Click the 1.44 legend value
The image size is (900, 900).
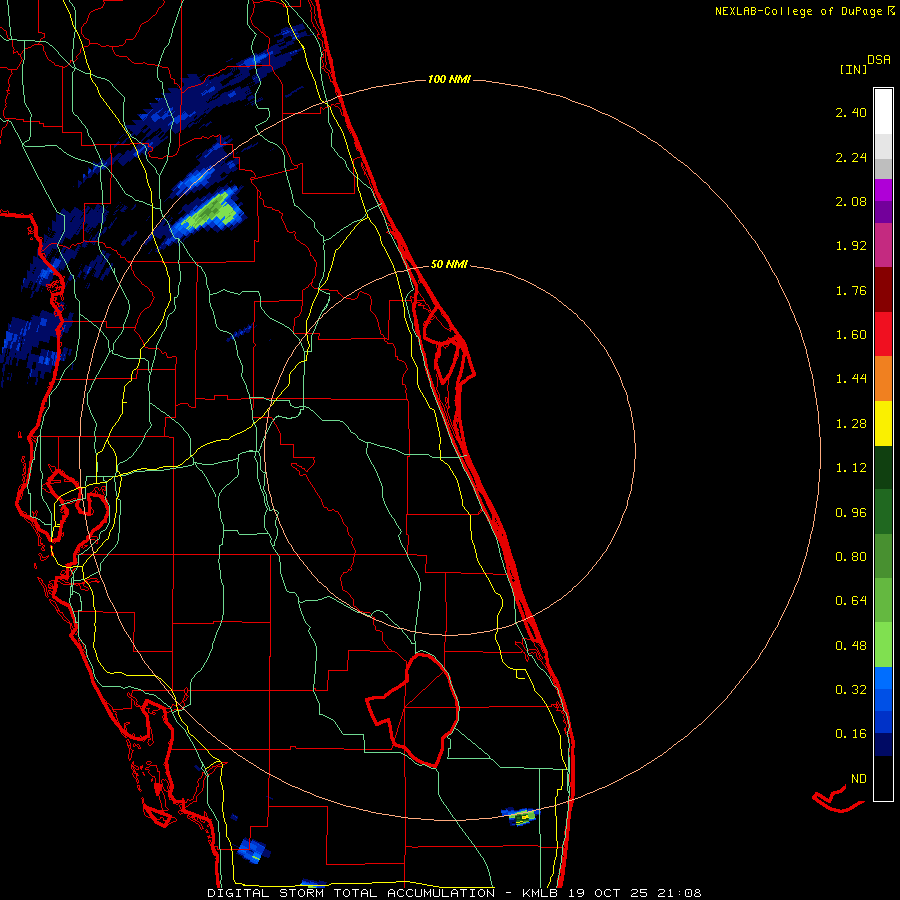tap(851, 379)
